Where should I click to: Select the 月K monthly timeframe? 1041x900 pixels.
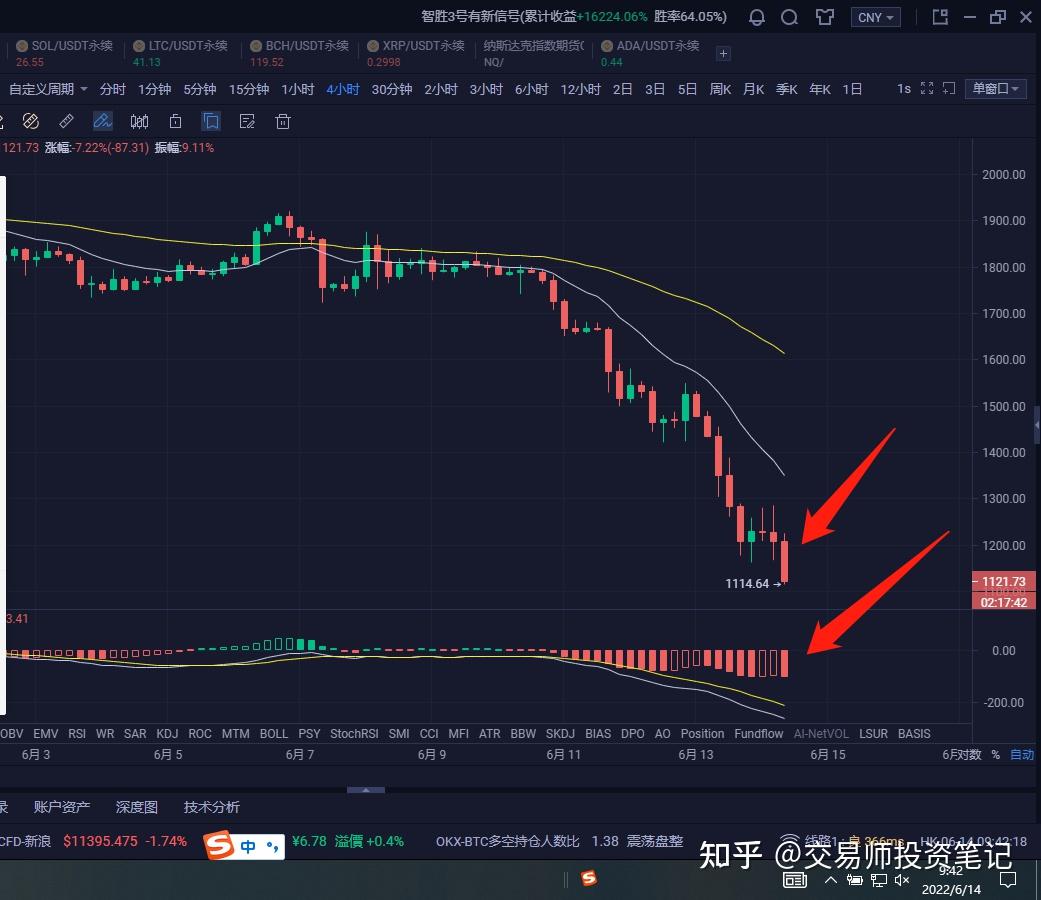tap(754, 89)
